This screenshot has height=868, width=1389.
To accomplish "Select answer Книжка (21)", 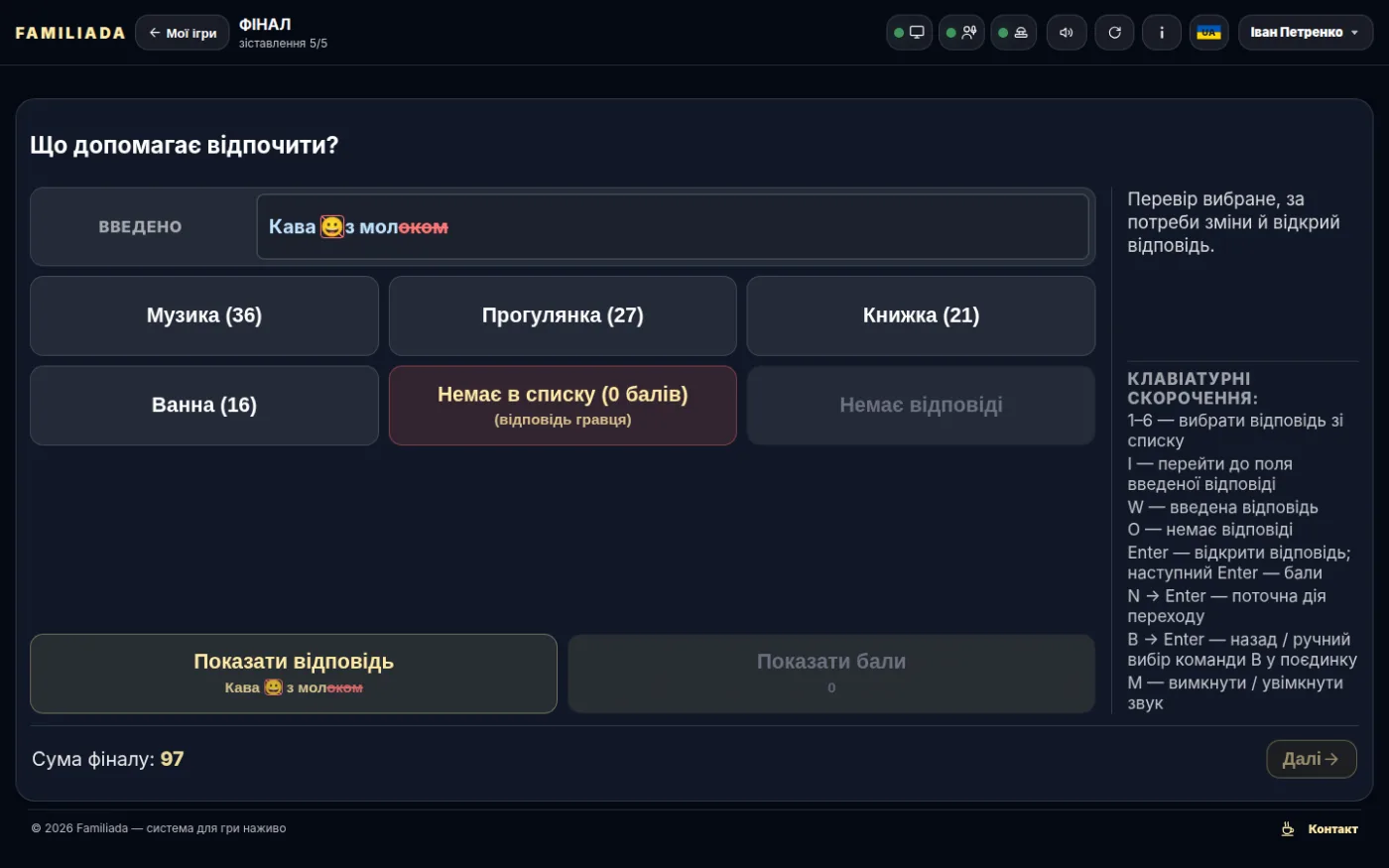I will [921, 315].
